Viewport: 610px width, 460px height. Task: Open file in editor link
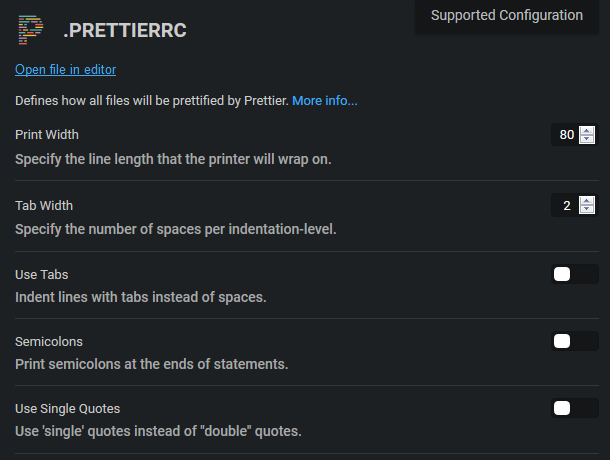click(x=65, y=70)
